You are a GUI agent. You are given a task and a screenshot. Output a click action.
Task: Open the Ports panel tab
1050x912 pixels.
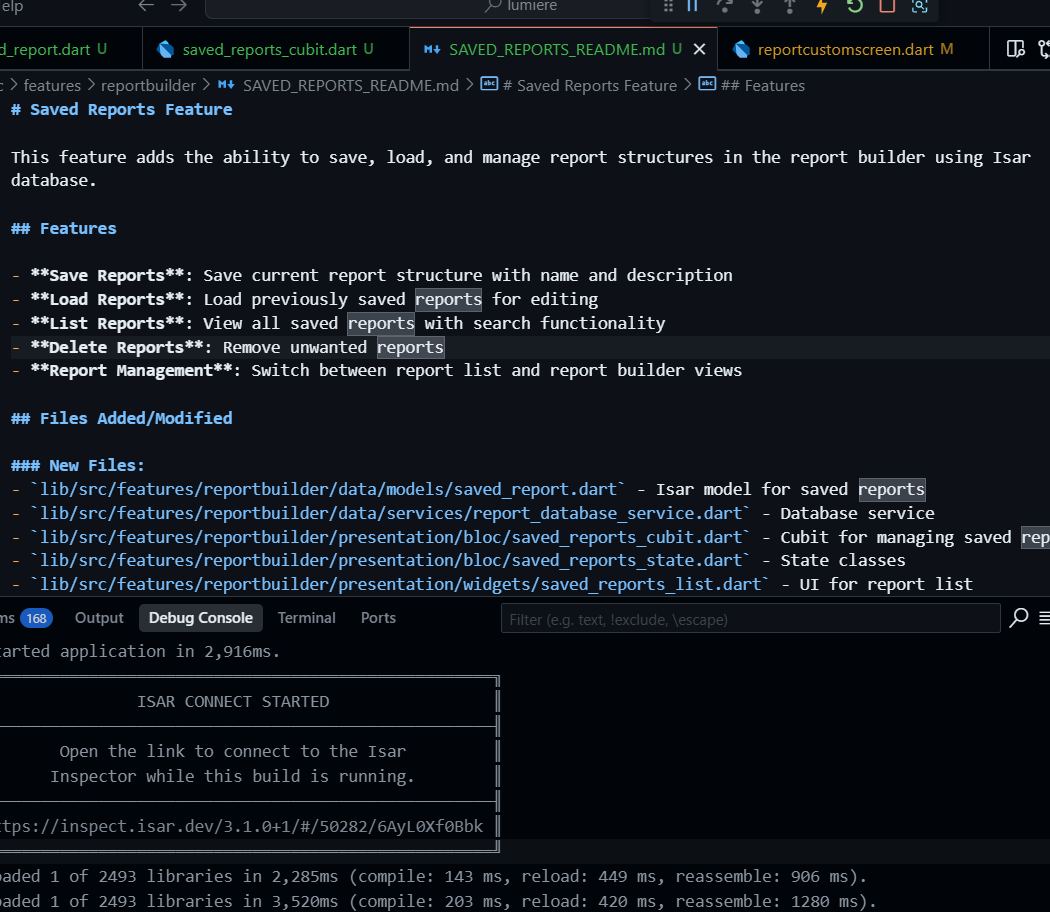378,618
